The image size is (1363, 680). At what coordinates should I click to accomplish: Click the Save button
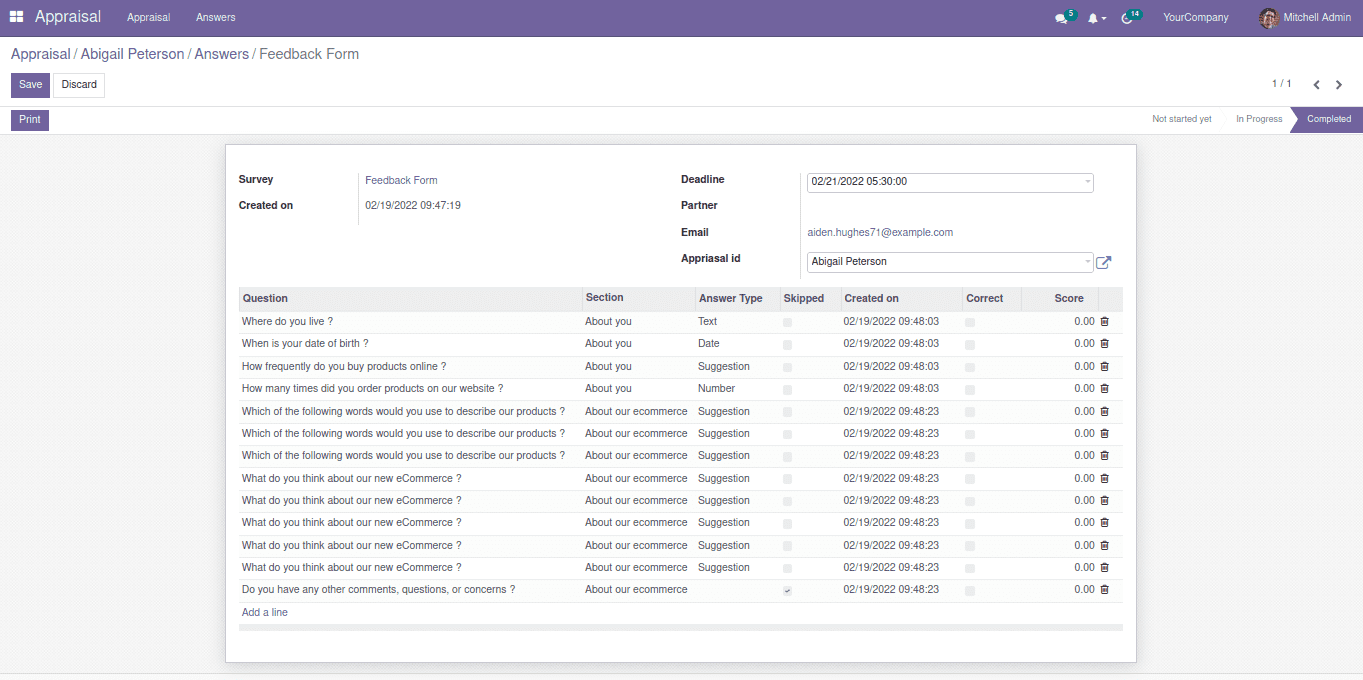30,85
